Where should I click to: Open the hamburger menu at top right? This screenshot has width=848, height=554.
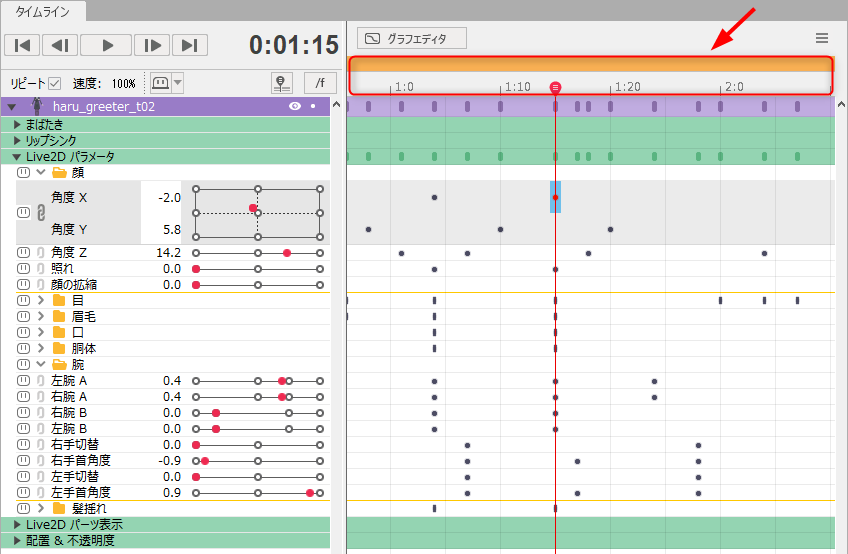click(822, 38)
